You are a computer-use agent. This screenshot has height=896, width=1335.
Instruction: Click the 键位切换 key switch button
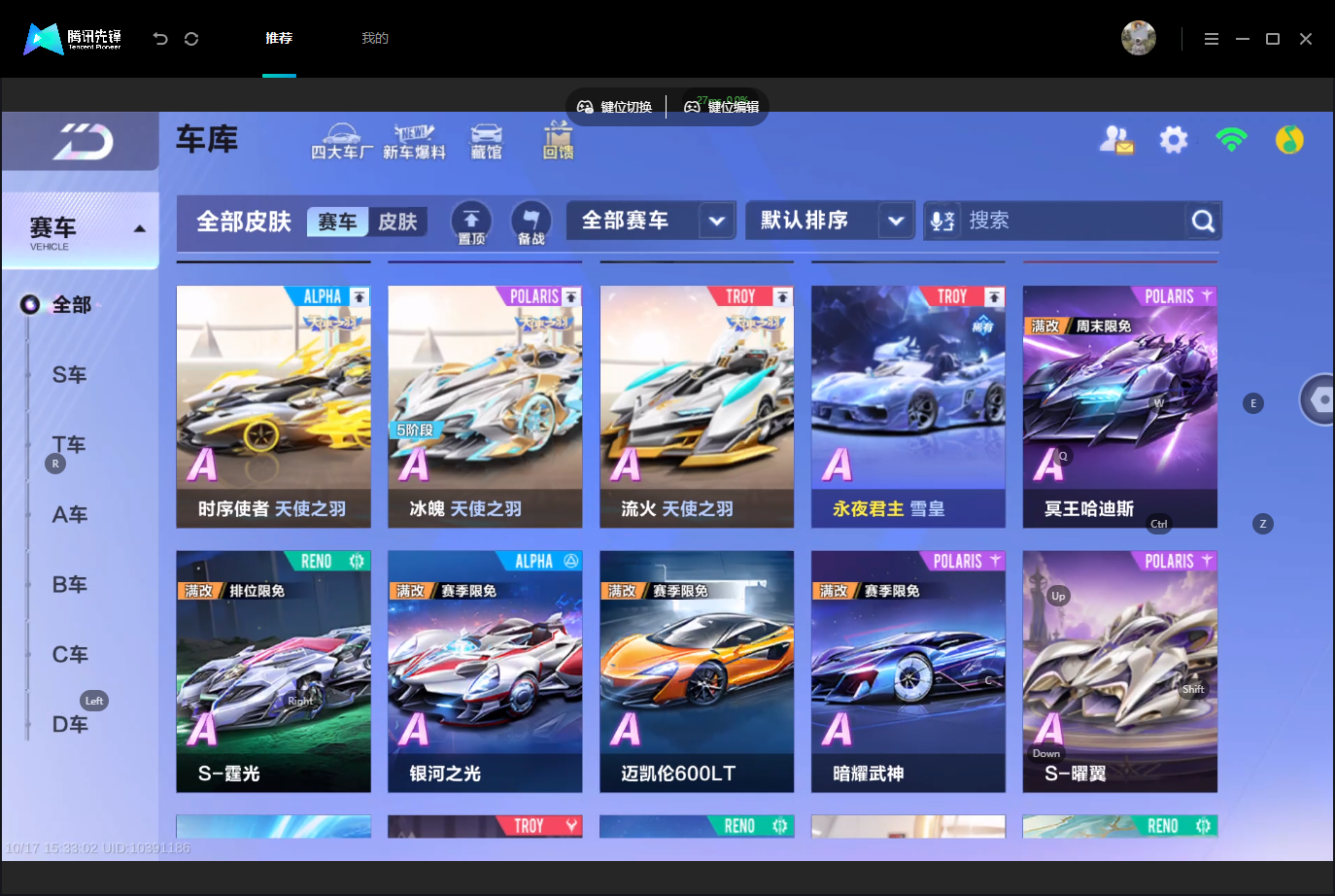(616, 107)
